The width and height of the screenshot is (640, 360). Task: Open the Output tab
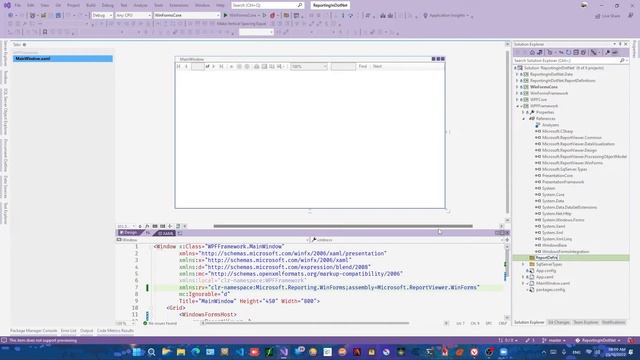click(87, 331)
